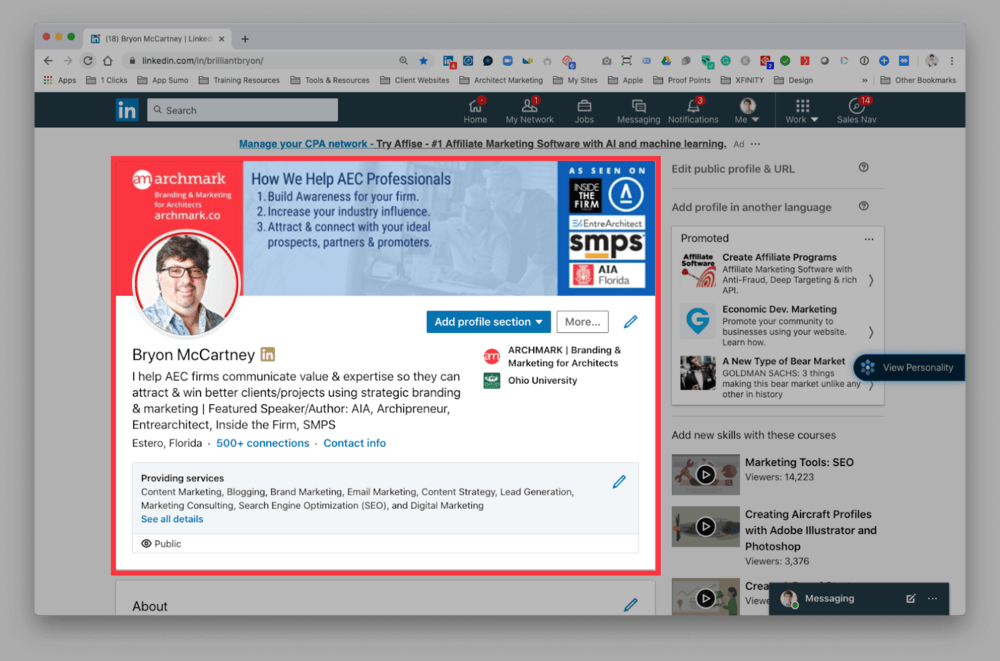Play the Creating Aircraft Profiles course video

tap(705, 526)
